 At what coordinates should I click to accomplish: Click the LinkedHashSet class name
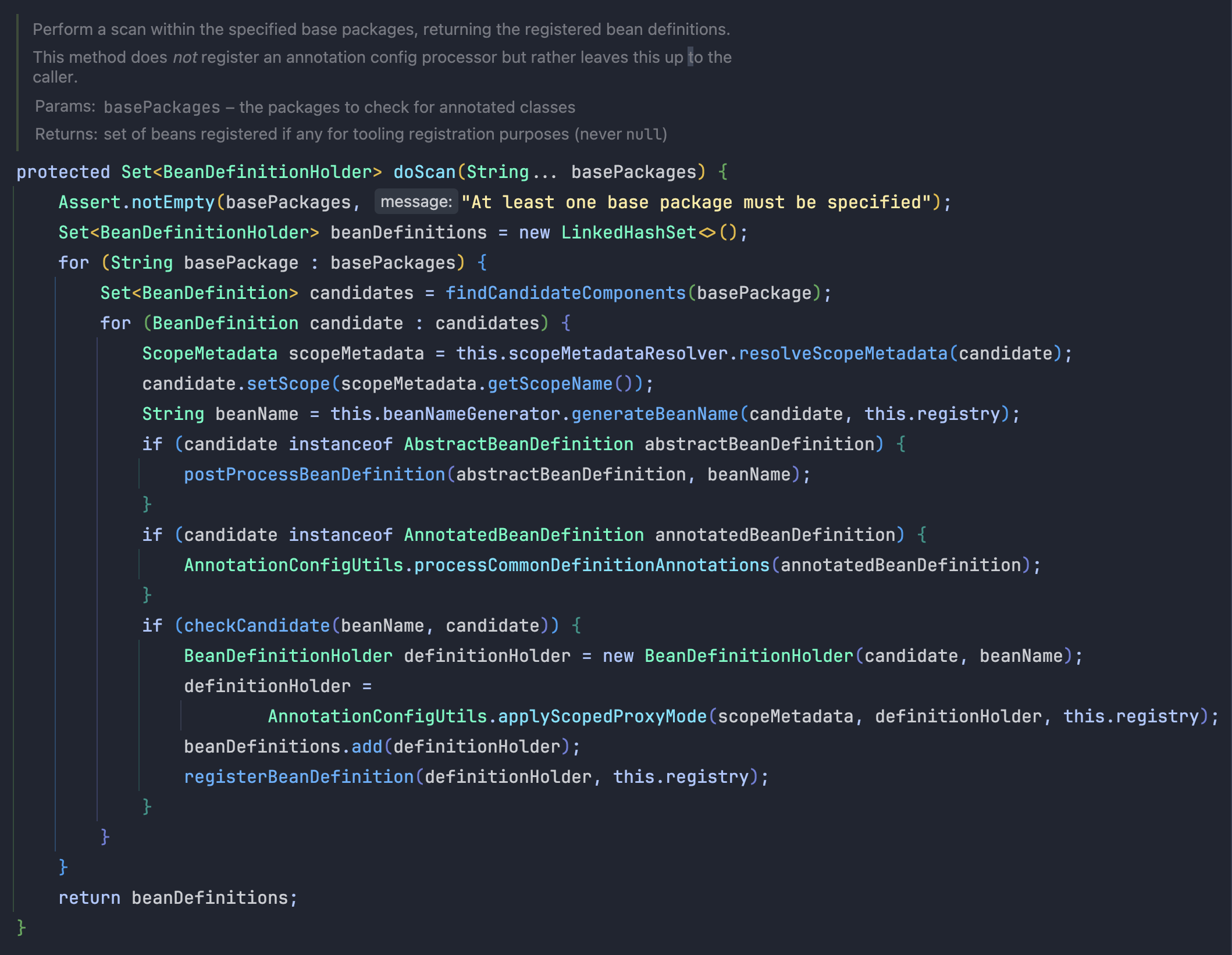click(x=628, y=233)
